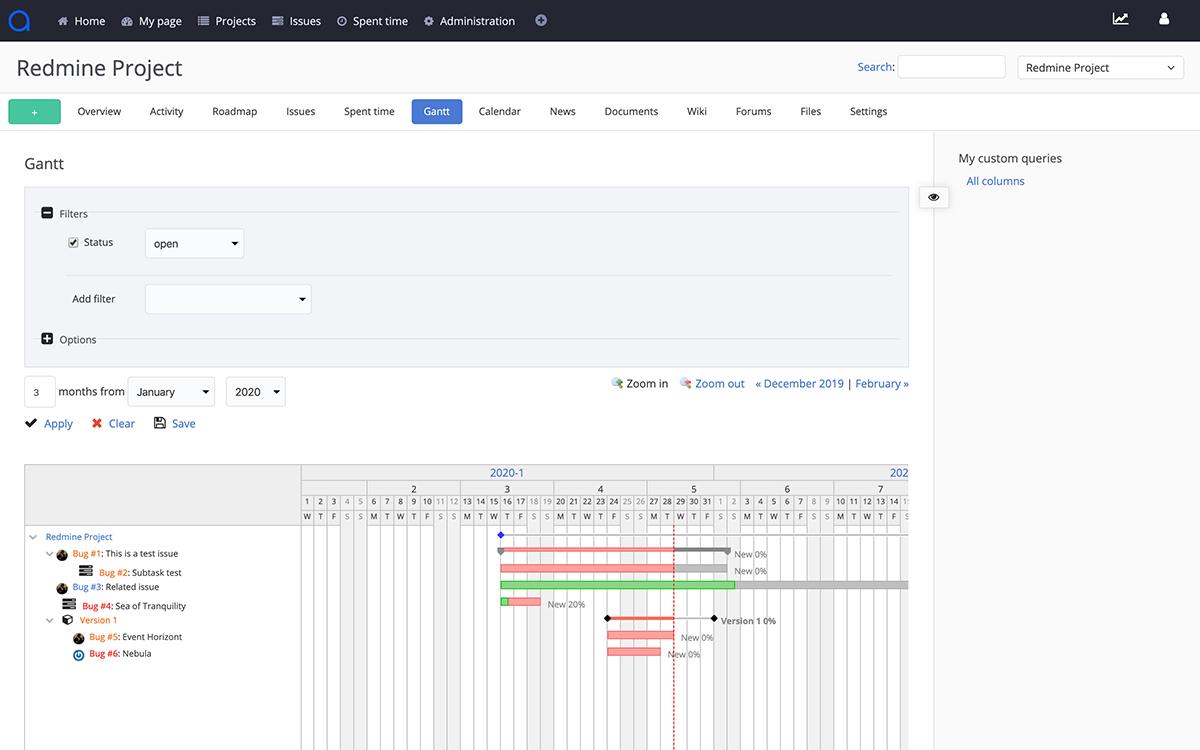The height and width of the screenshot is (750, 1200).
Task: Open Issues in the top menu
Action: (x=297, y=21)
